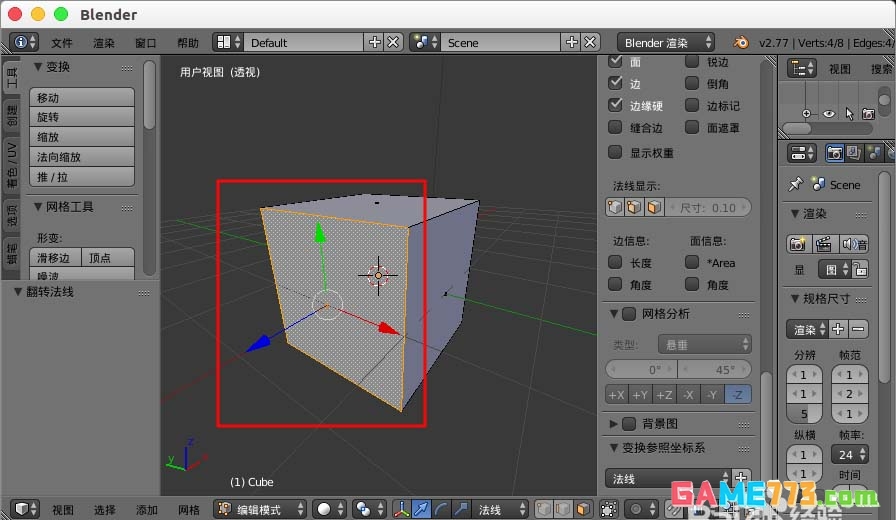Render animation with clapperboard button
This screenshot has width=896, height=520.
tap(824, 244)
